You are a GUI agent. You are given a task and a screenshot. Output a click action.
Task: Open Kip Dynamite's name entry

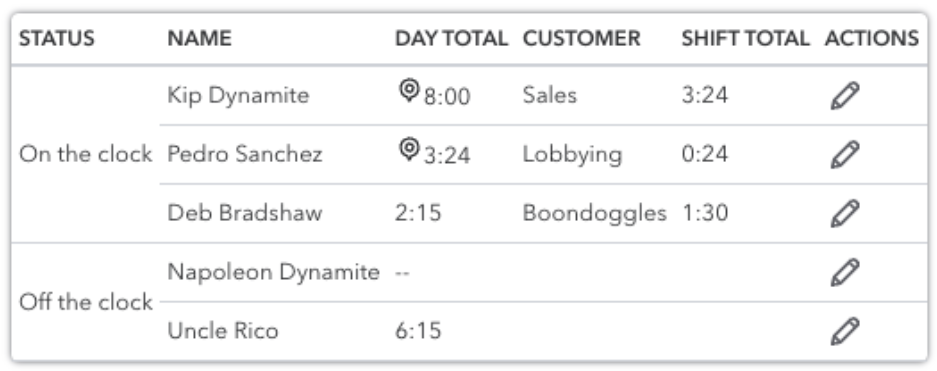238,96
